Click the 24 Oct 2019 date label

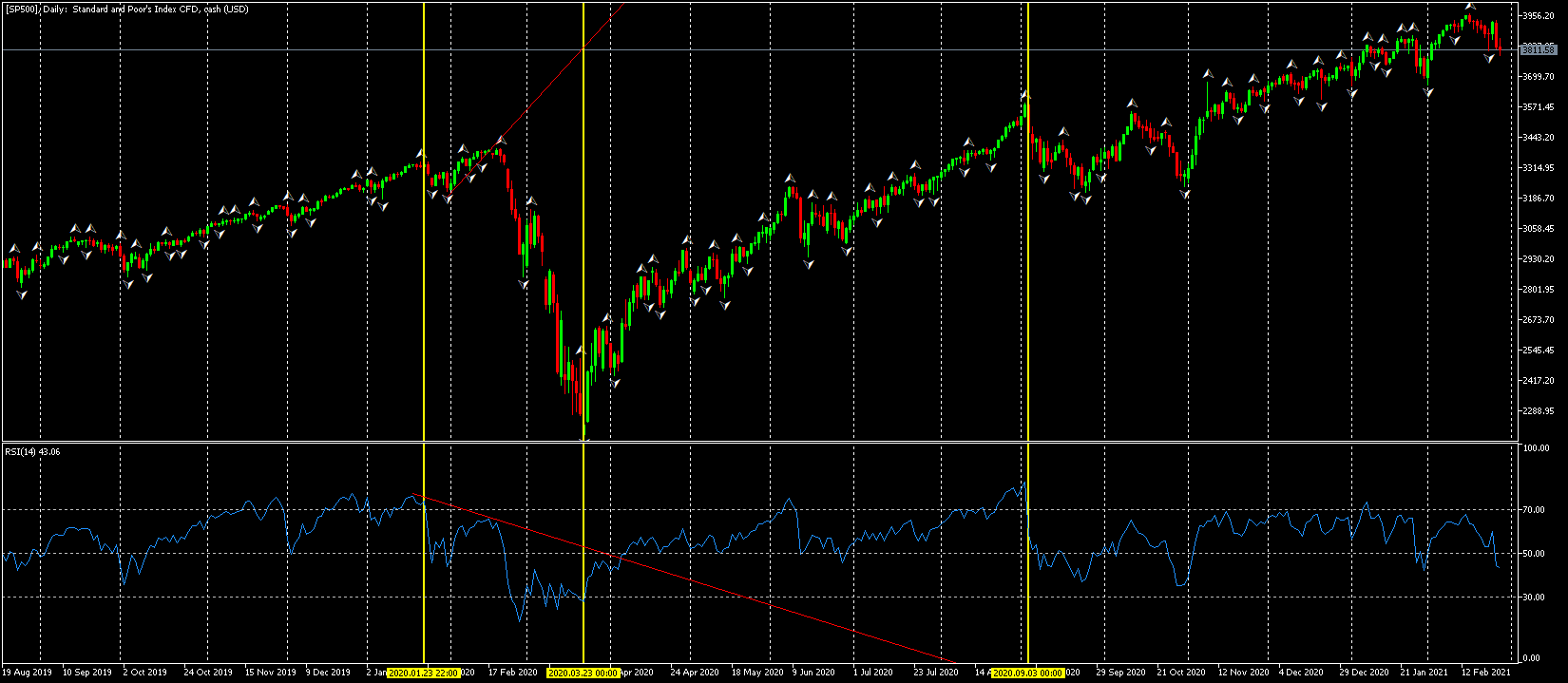pos(208,673)
